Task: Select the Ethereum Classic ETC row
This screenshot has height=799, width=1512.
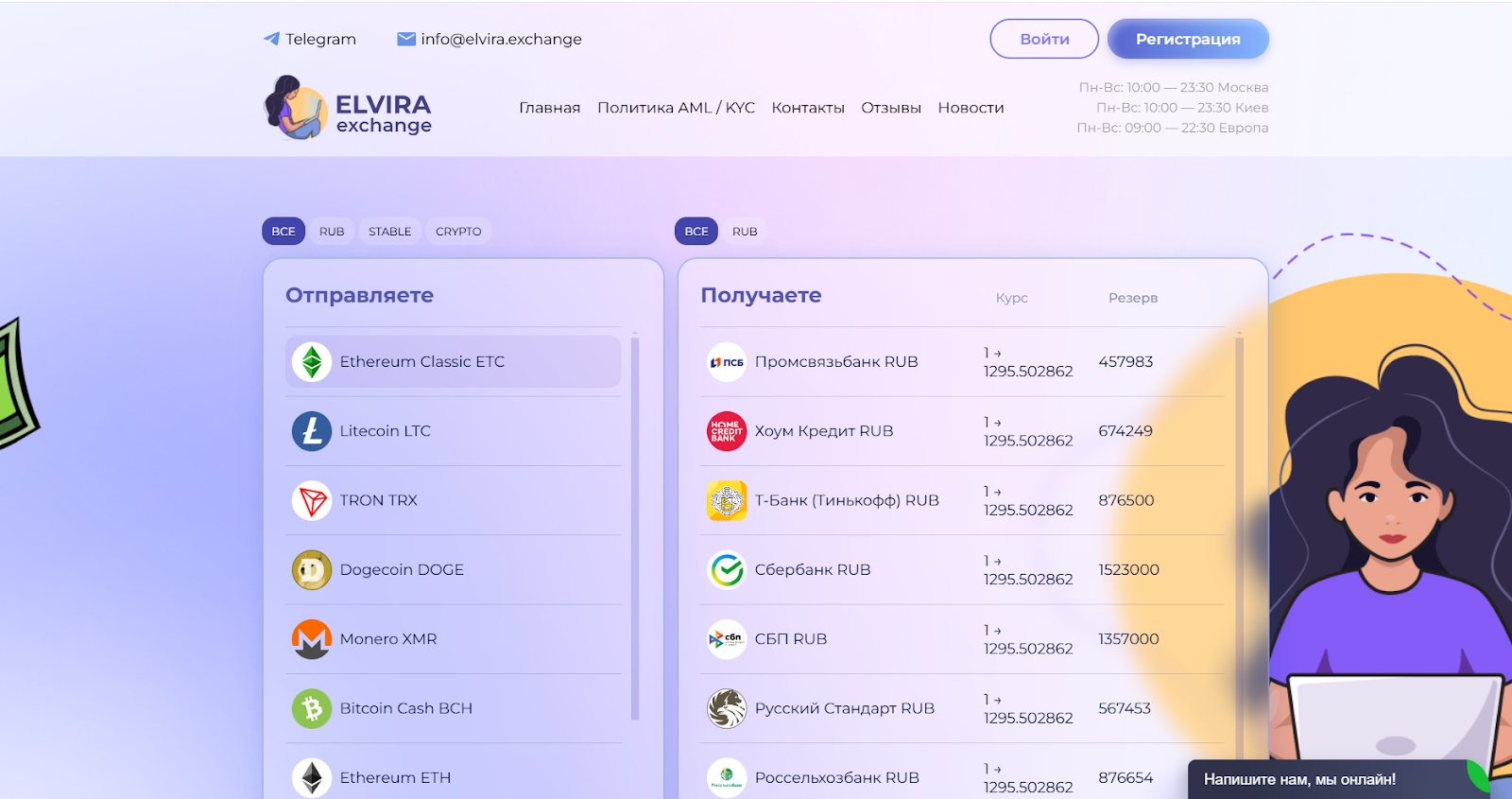Action: pos(454,362)
